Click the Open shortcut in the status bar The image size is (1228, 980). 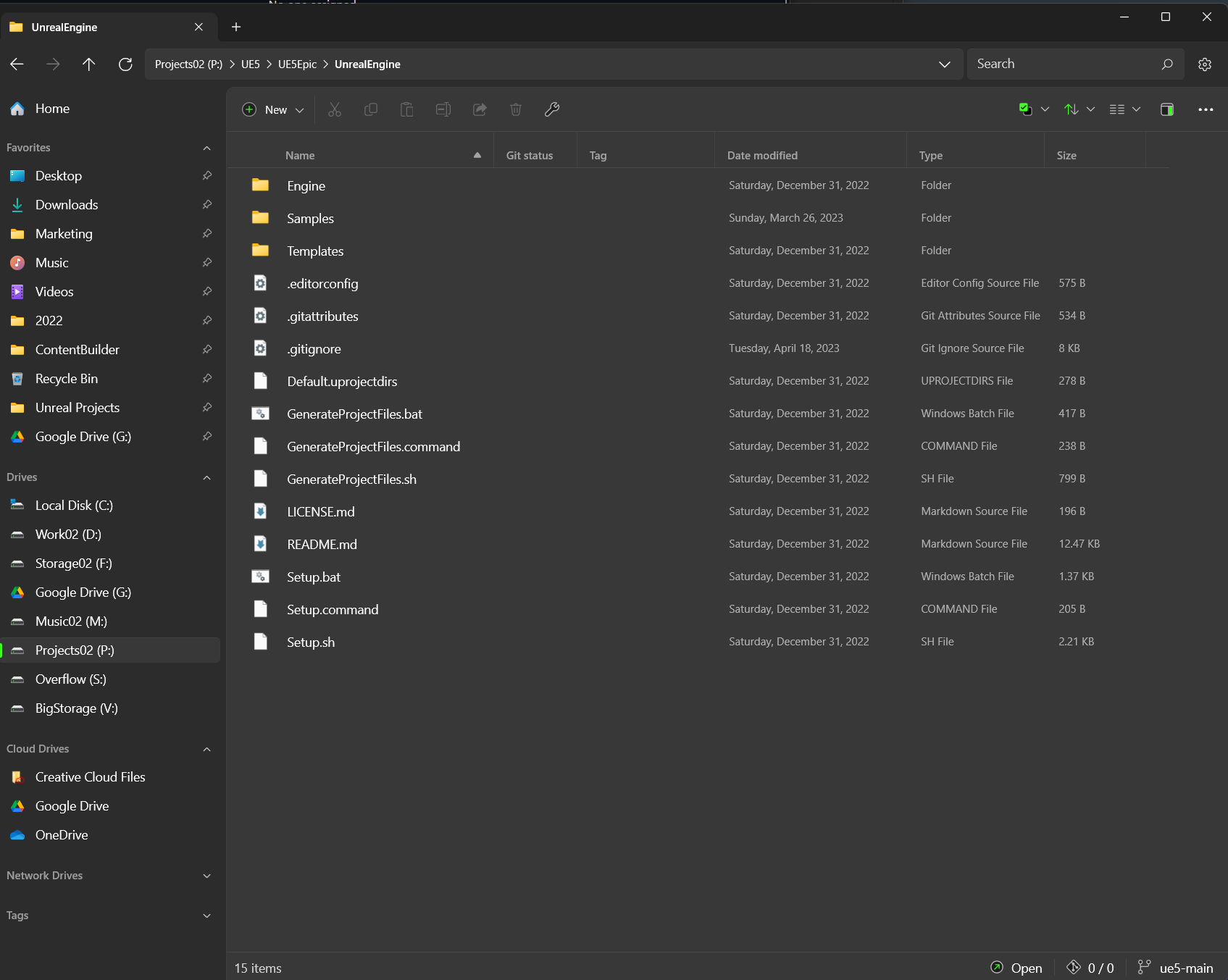pyautogui.click(x=1016, y=968)
